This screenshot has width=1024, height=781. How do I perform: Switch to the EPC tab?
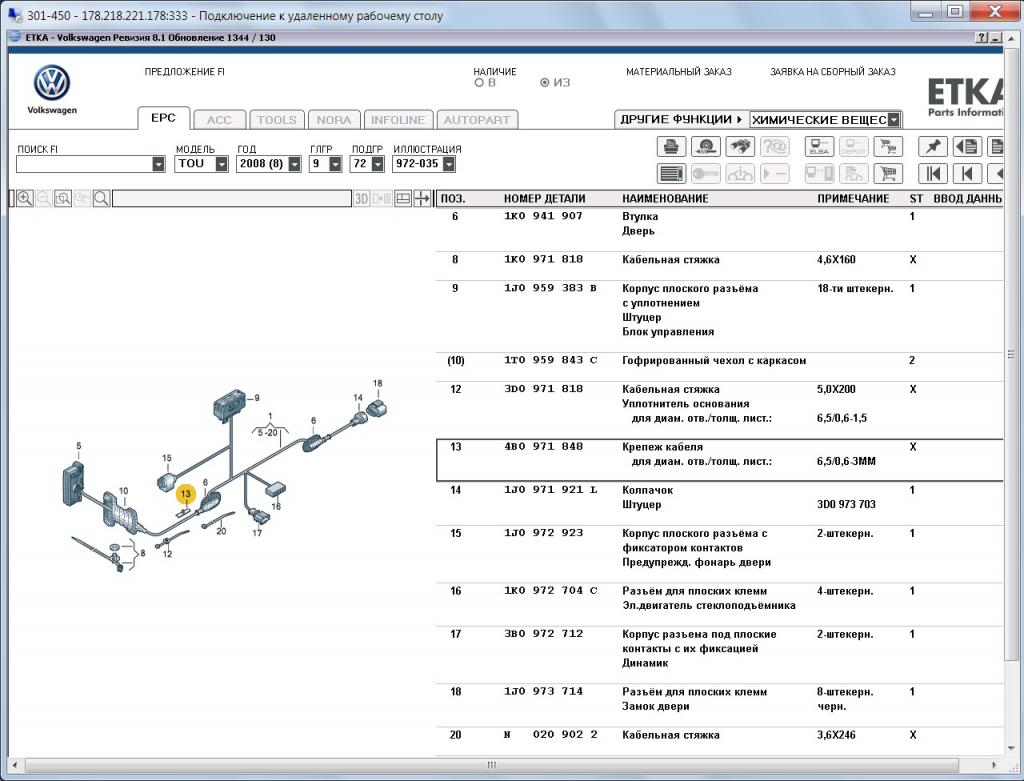pyautogui.click(x=163, y=118)
